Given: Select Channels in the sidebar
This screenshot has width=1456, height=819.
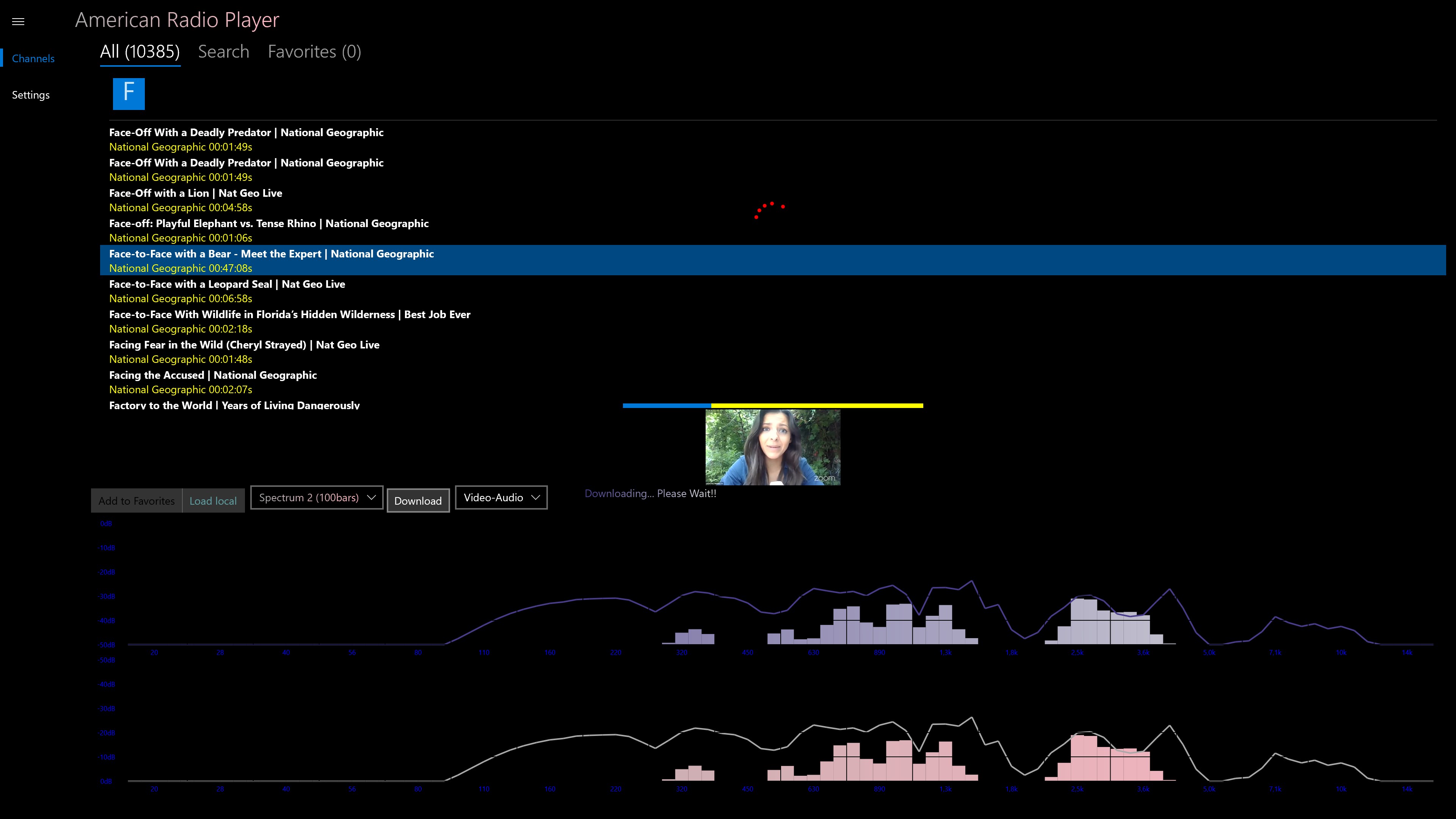Looking at the screenshot, I should tap(33, 58).
